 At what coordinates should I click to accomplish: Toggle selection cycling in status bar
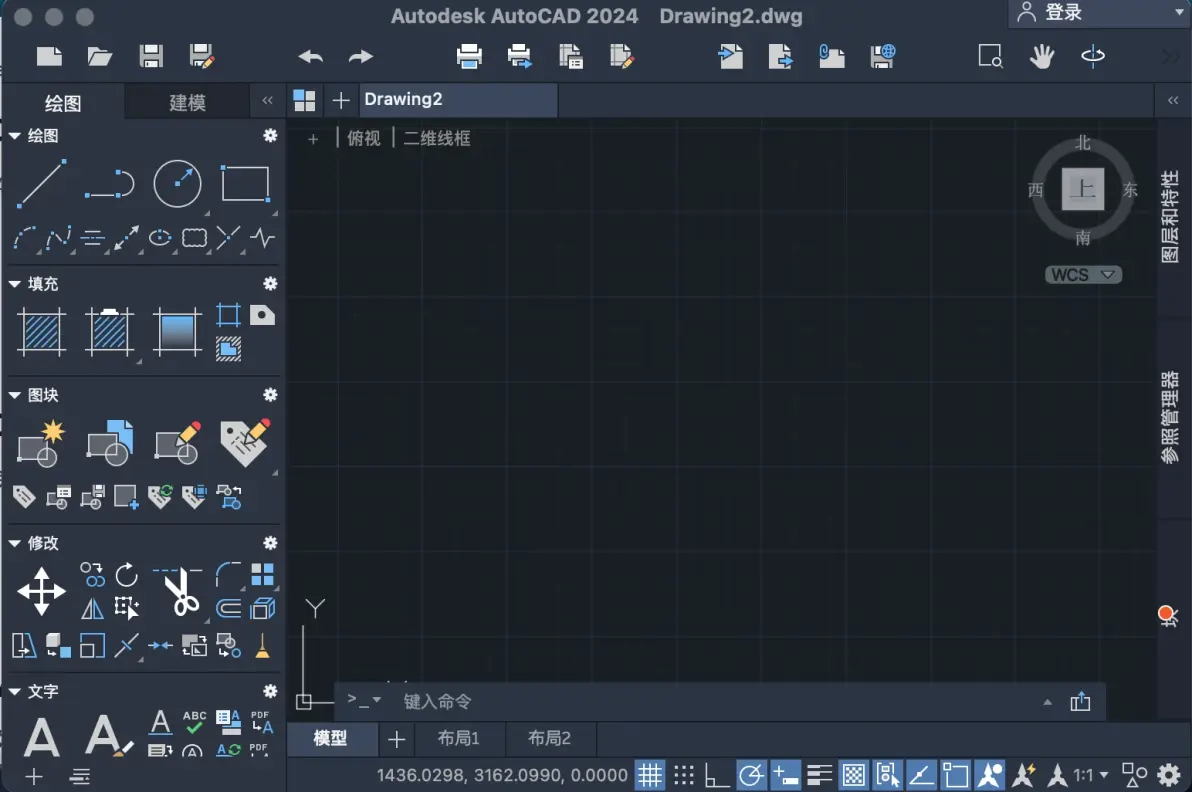point(887,775)
